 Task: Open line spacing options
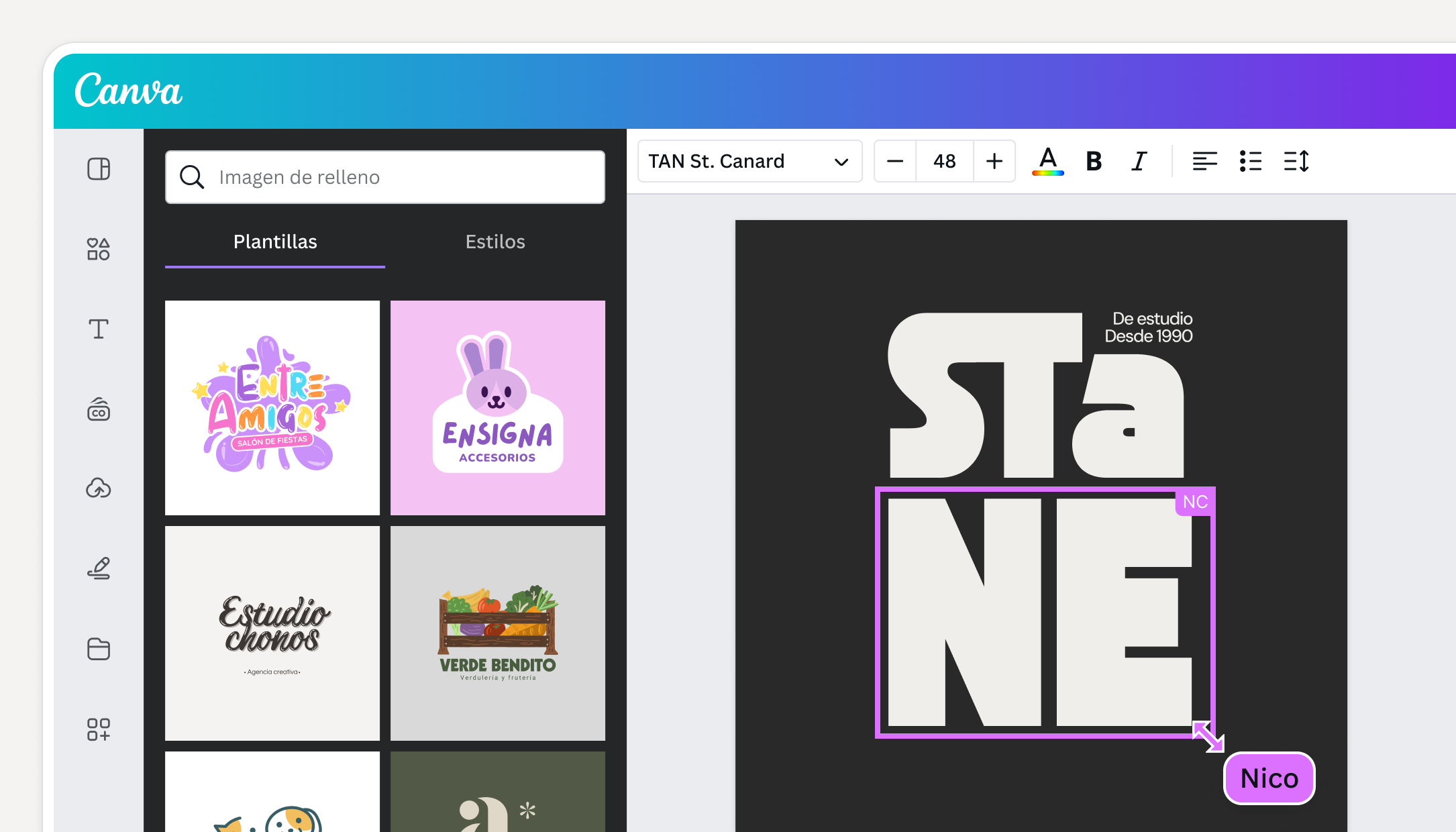pyautogui.click(x=1296, y=161)
